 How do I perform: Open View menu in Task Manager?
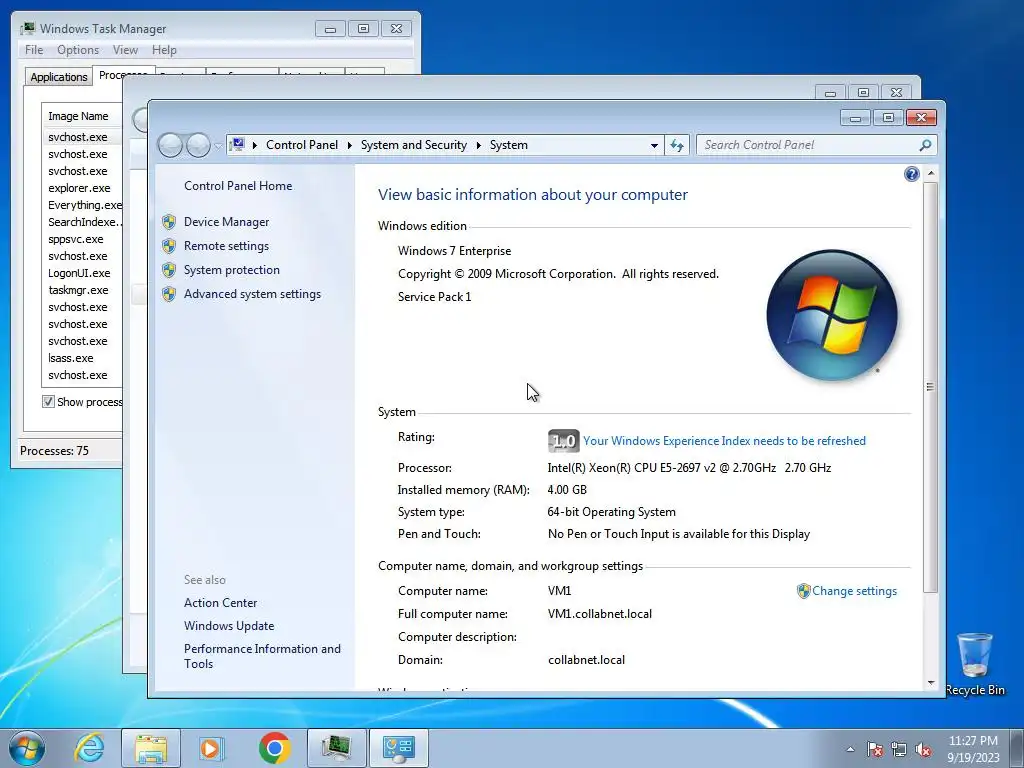coord(125,50)
